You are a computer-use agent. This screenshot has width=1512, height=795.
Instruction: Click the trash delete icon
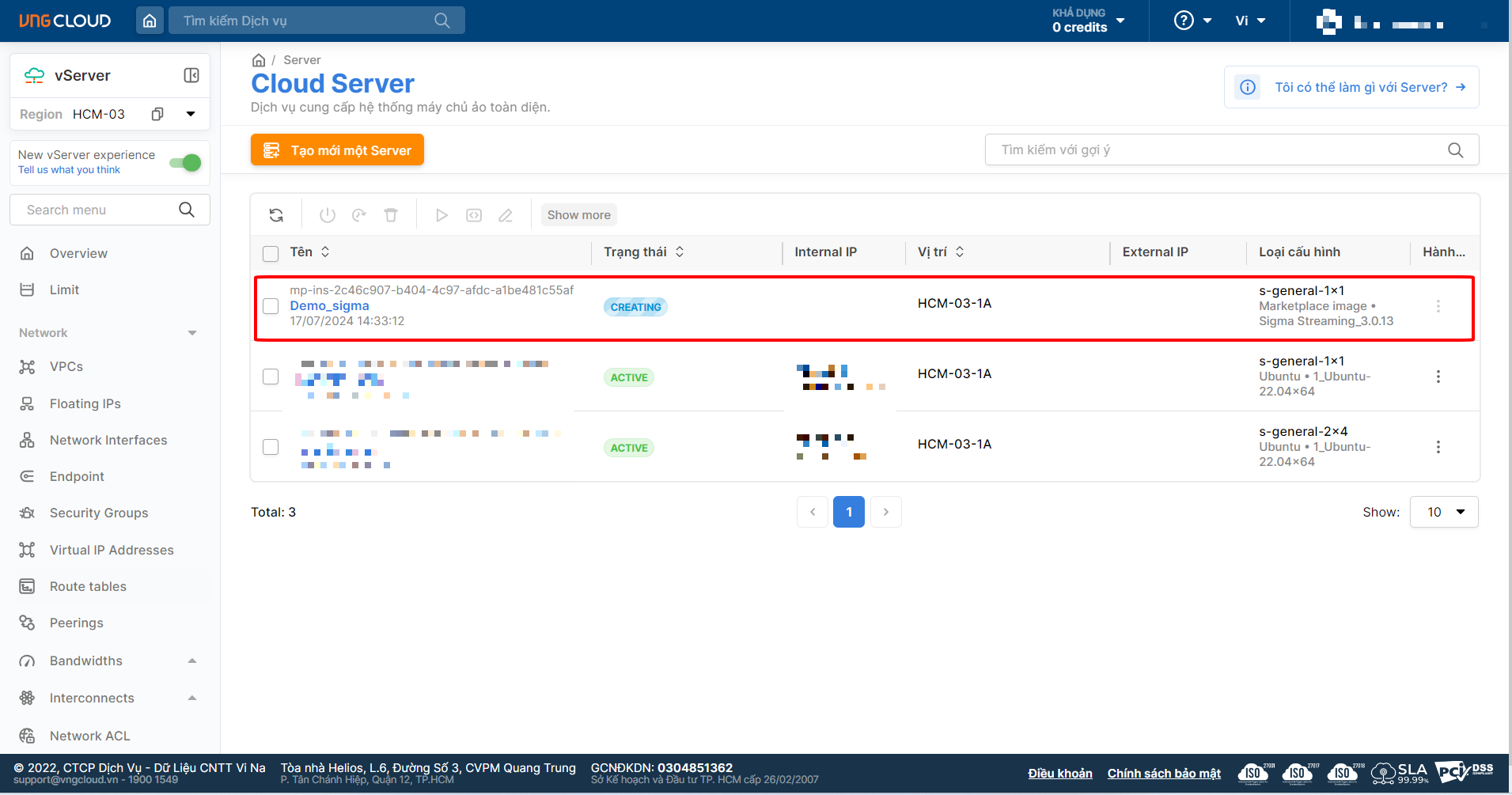pyautogui.click(x=391, y=215)
